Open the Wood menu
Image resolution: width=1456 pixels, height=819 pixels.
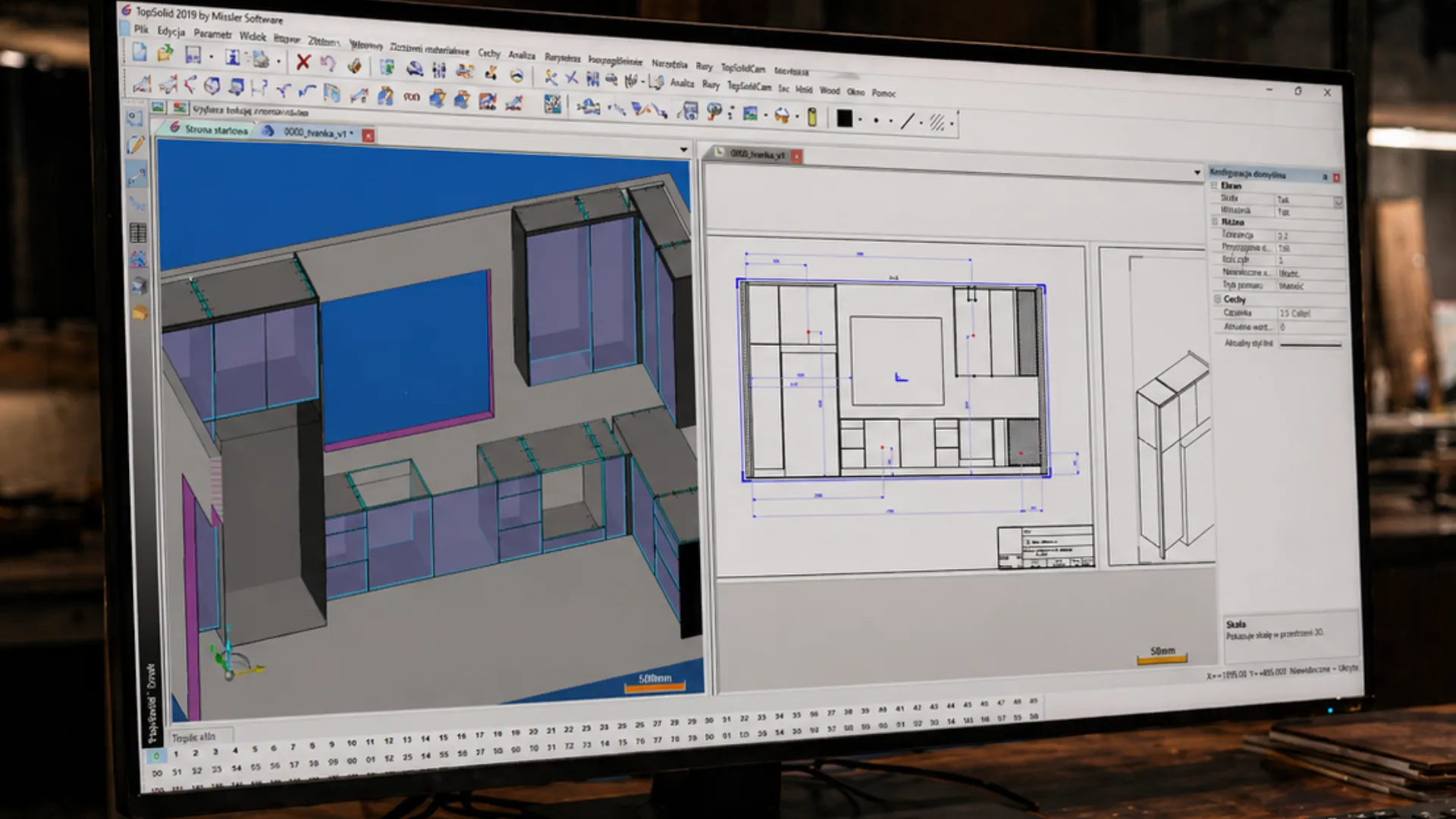click(830, 90)
